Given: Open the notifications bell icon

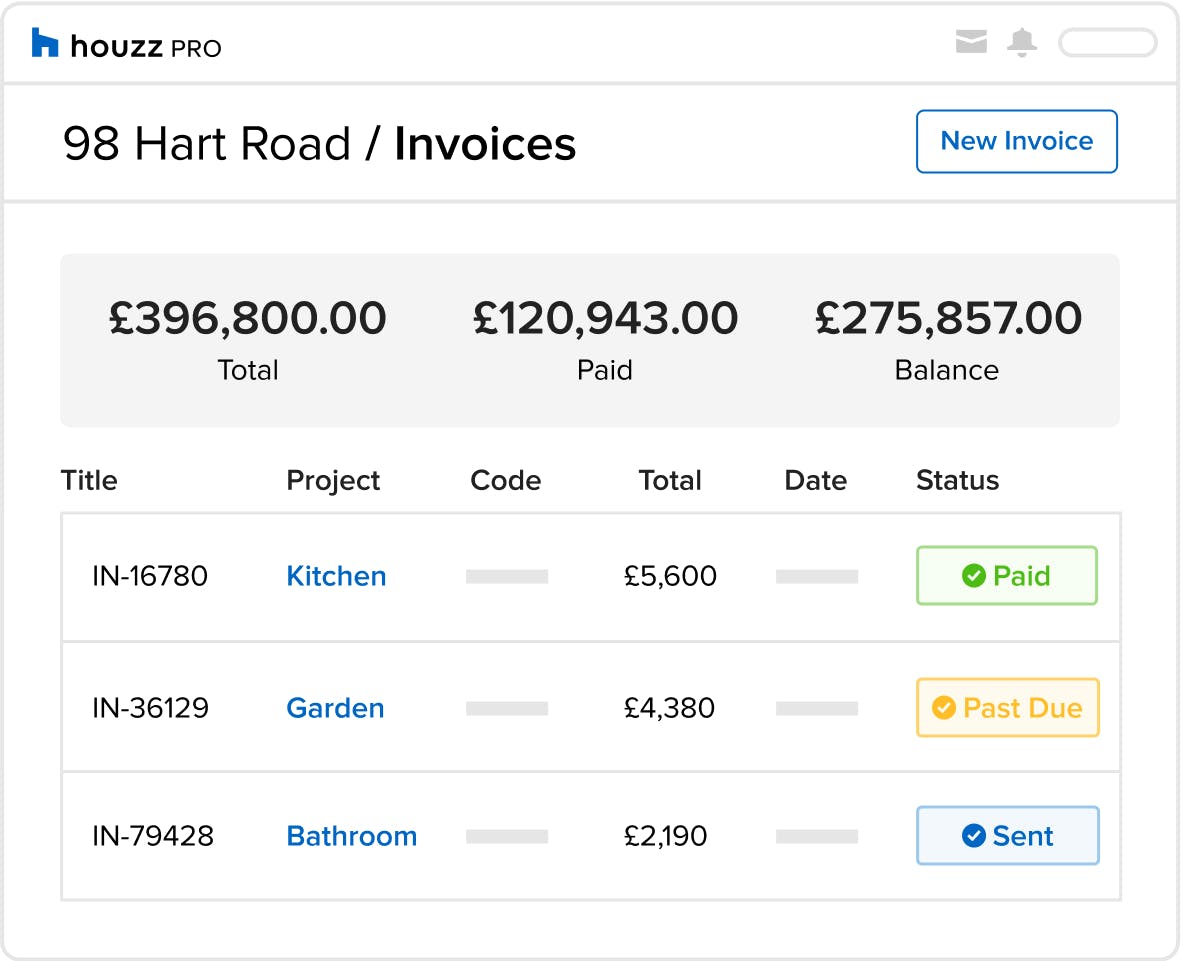Looking at the screenshot, I should (x=1020, y=42).
